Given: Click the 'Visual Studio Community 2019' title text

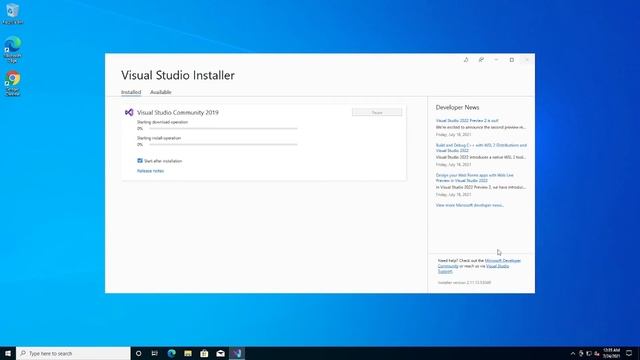Looking at the screenshot, I should (178, 113).
